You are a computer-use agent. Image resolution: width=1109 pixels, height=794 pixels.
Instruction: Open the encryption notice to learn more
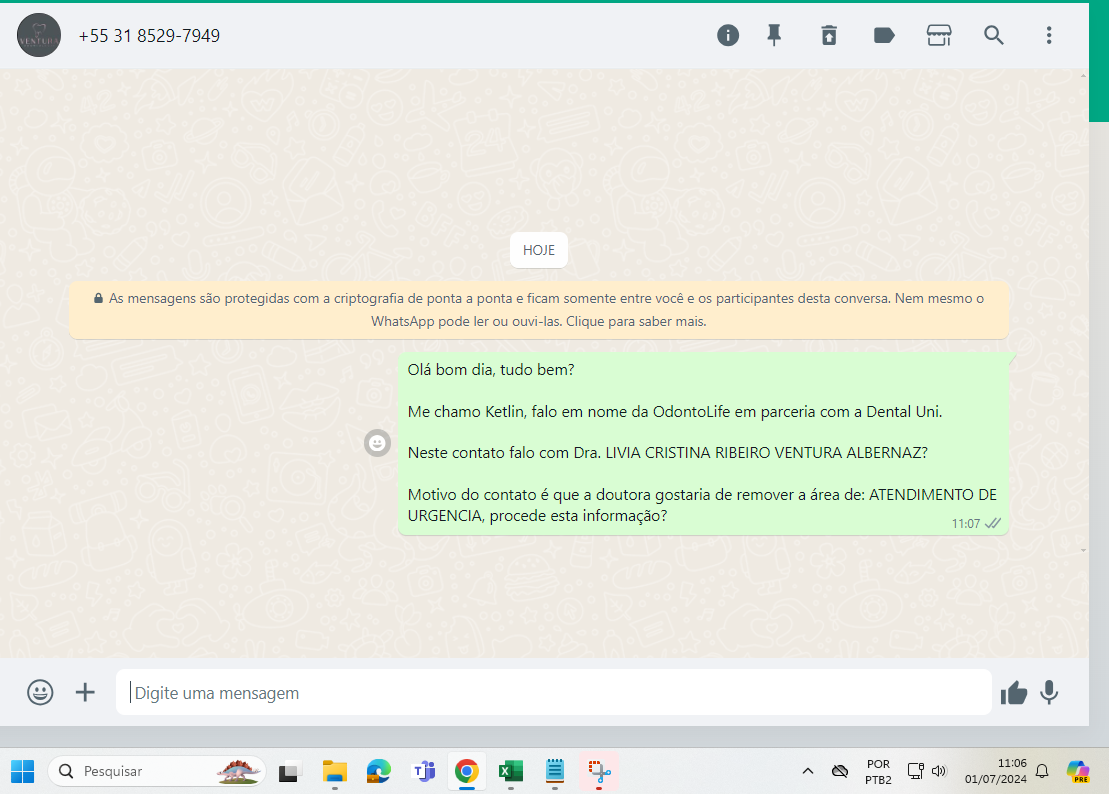(x=539, y=310)
